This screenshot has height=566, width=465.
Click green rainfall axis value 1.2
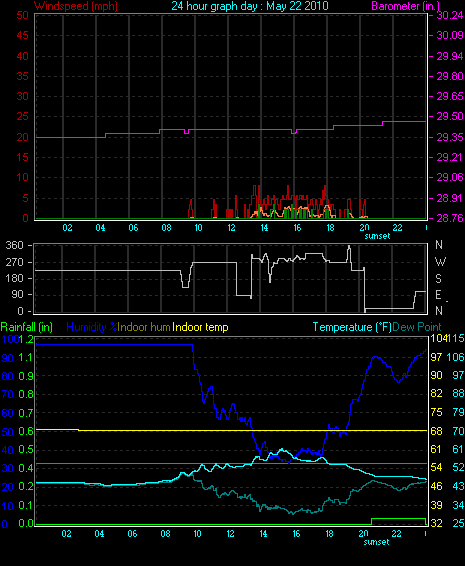(26, 339)
